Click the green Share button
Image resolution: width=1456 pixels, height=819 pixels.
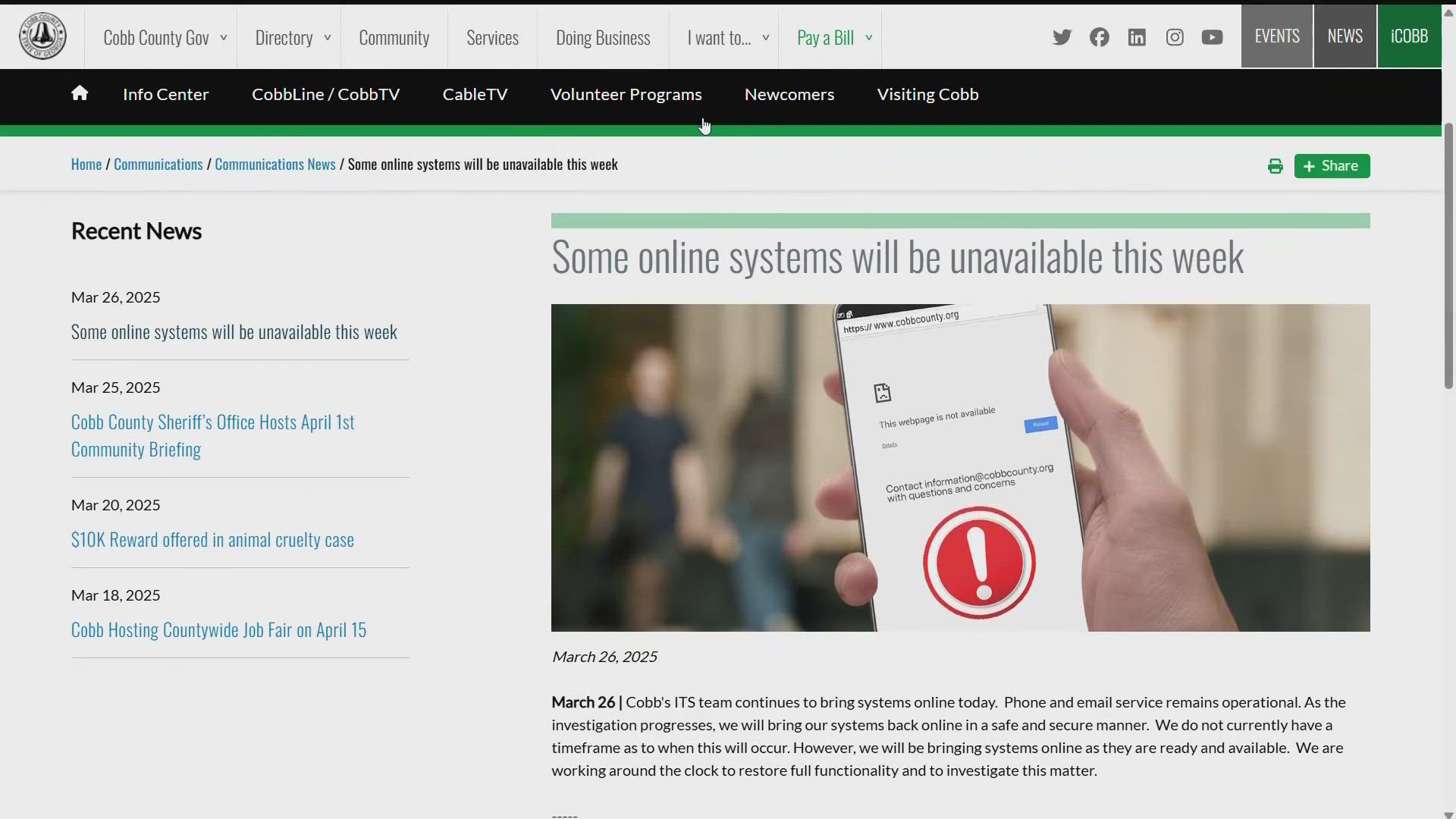tap(1332, 166)
